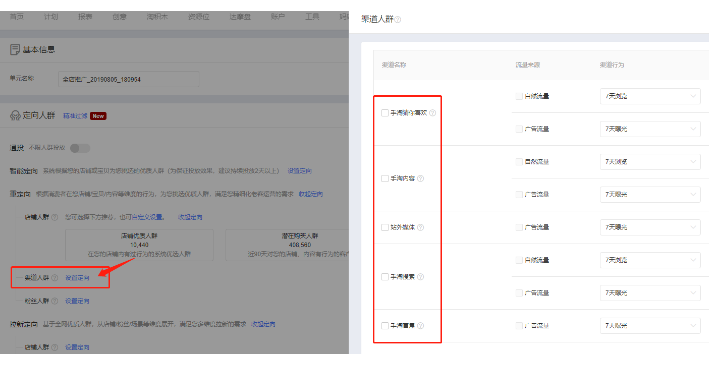Open 7天曝光 dropdown for 手淘搜索 ad traffic
The image size is (709, 371).
pyautogui.click(x=650, y=293)
